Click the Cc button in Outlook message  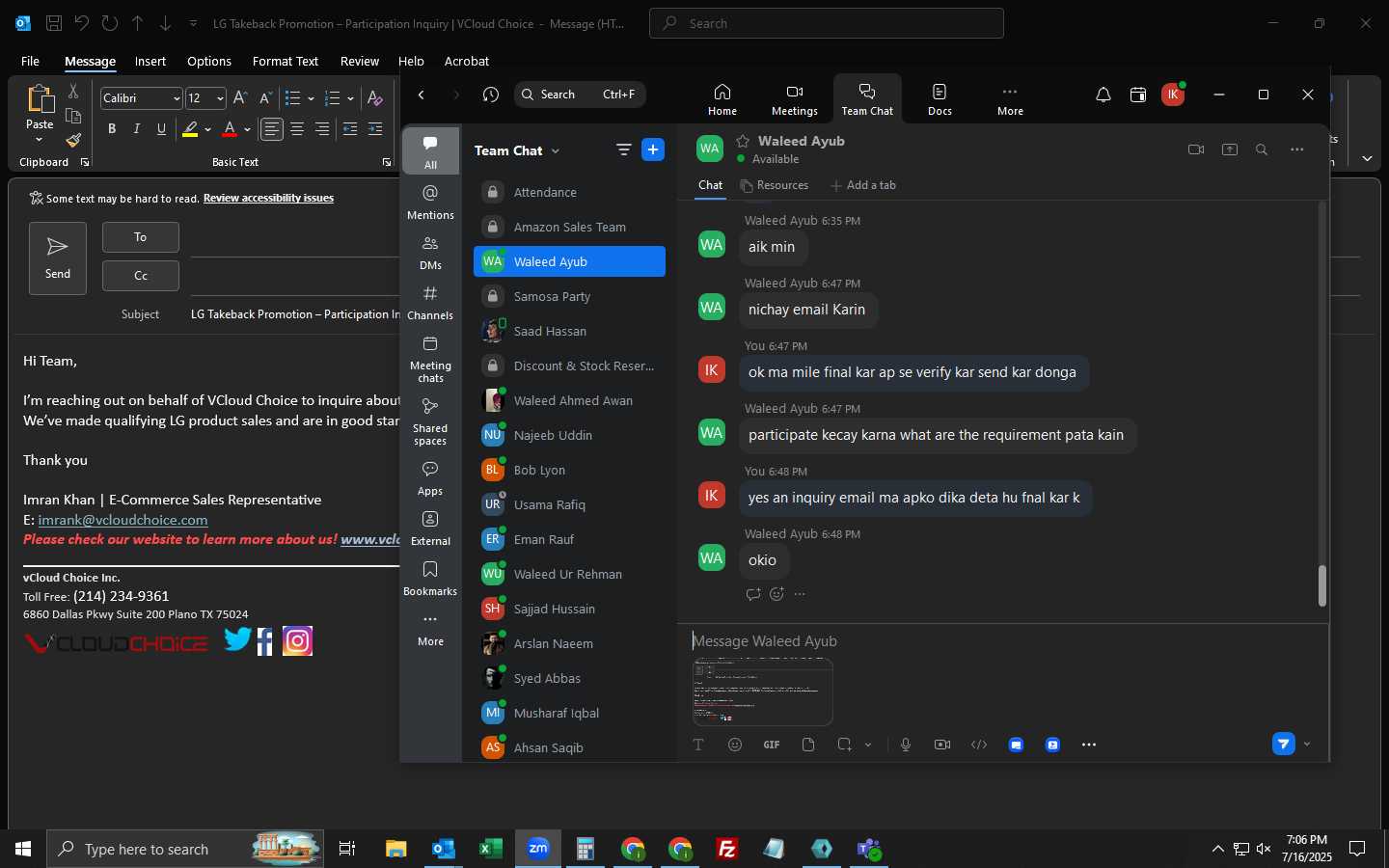(x=141, y=276)
